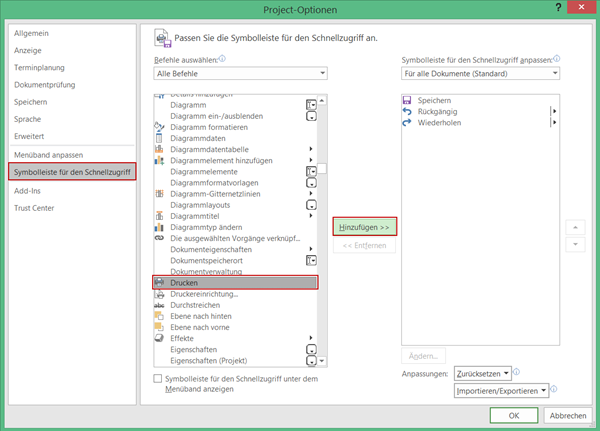Click the Diagrammdaten icon
Viewport: 600px width, 431px height.
(159, 138)
